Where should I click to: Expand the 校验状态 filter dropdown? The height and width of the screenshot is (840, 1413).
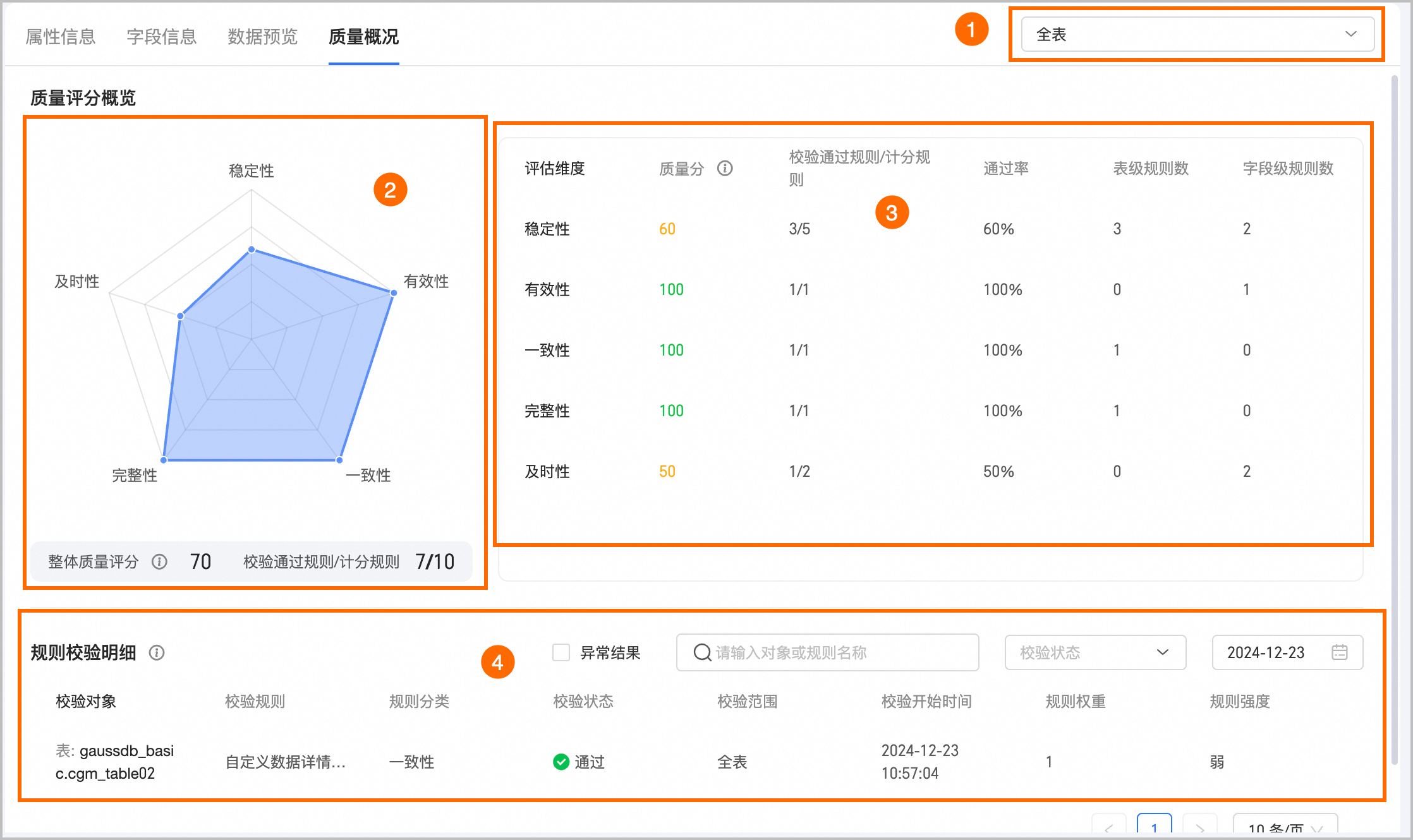[x=1095, y=652]
